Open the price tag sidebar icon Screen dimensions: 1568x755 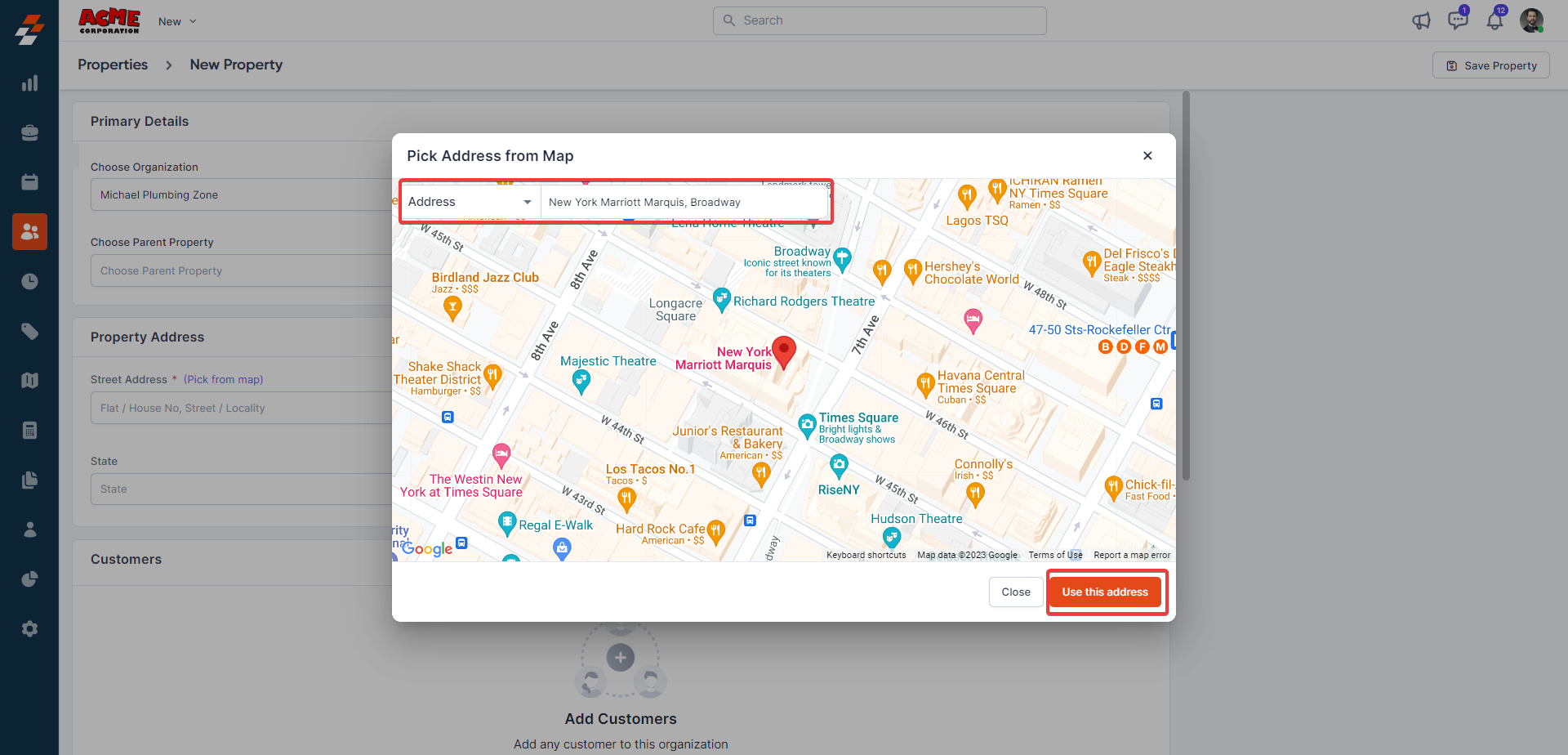29,331
